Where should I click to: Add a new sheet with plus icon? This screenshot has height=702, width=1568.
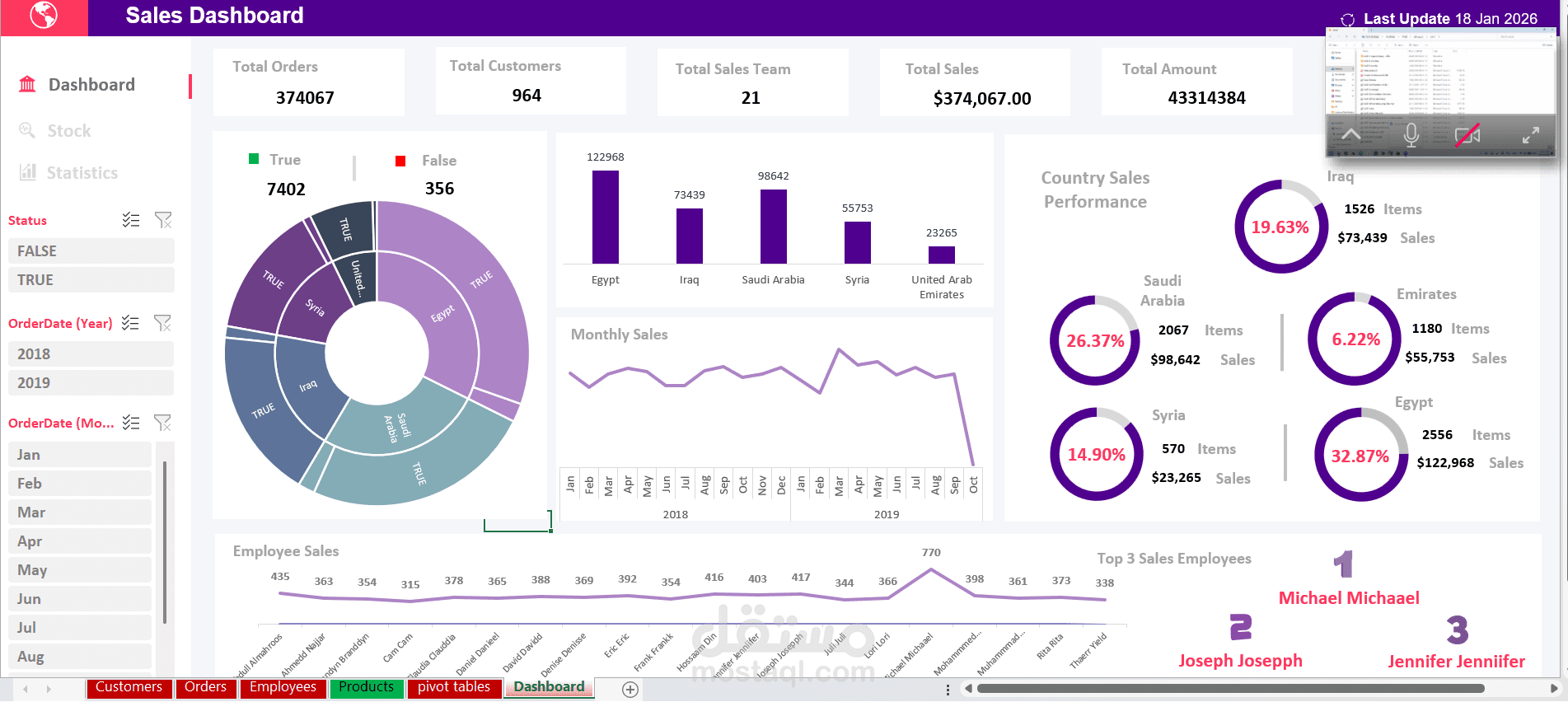click(630, 690)
